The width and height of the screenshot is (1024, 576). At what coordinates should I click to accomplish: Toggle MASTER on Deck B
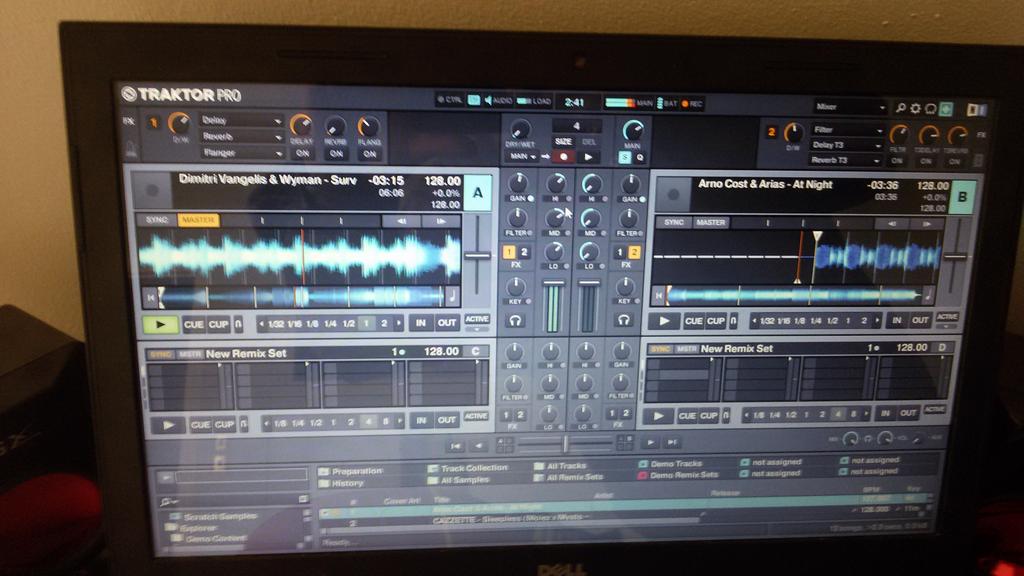711,223
